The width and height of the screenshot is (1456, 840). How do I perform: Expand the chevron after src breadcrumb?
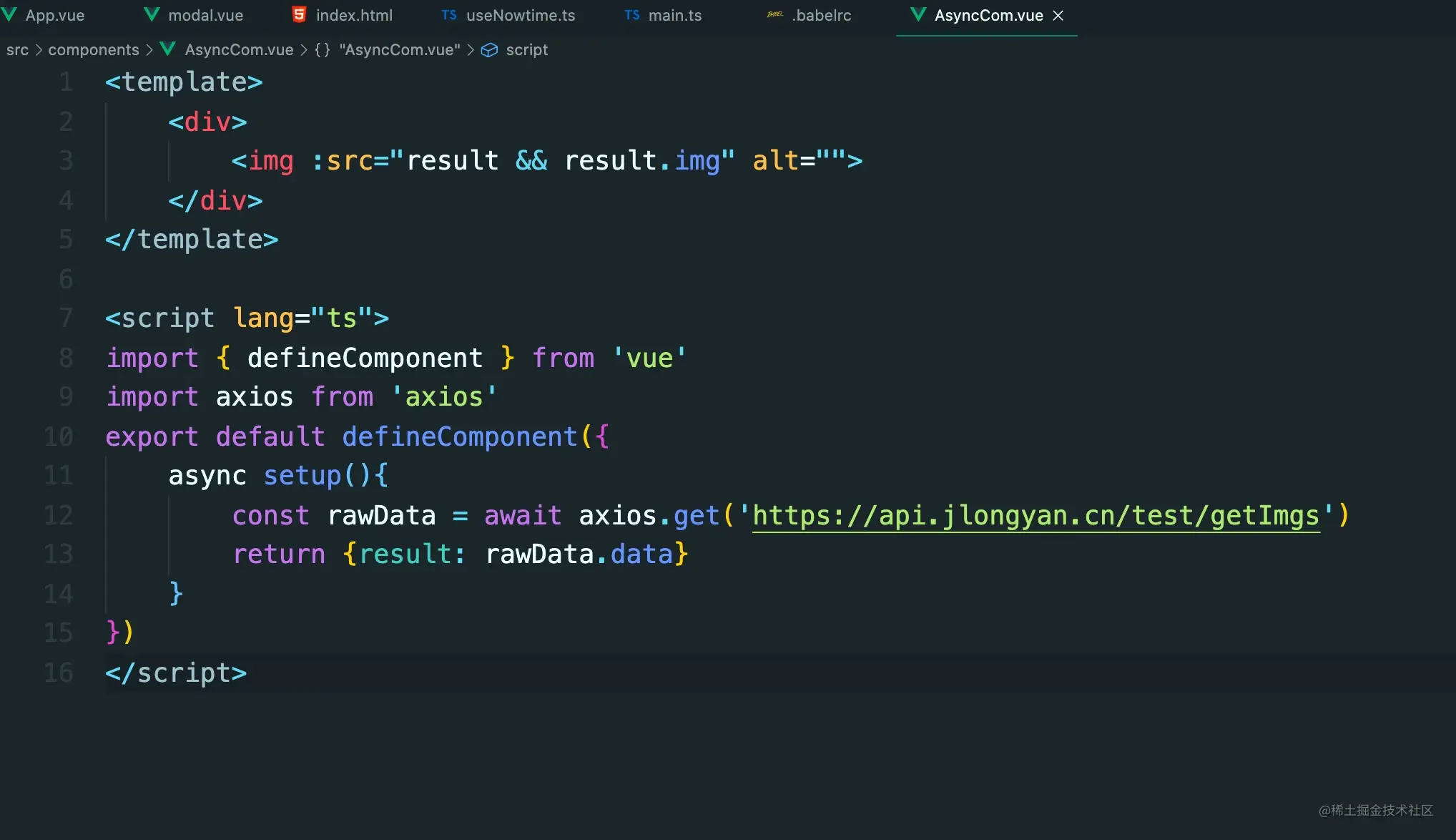click(39, 49)
